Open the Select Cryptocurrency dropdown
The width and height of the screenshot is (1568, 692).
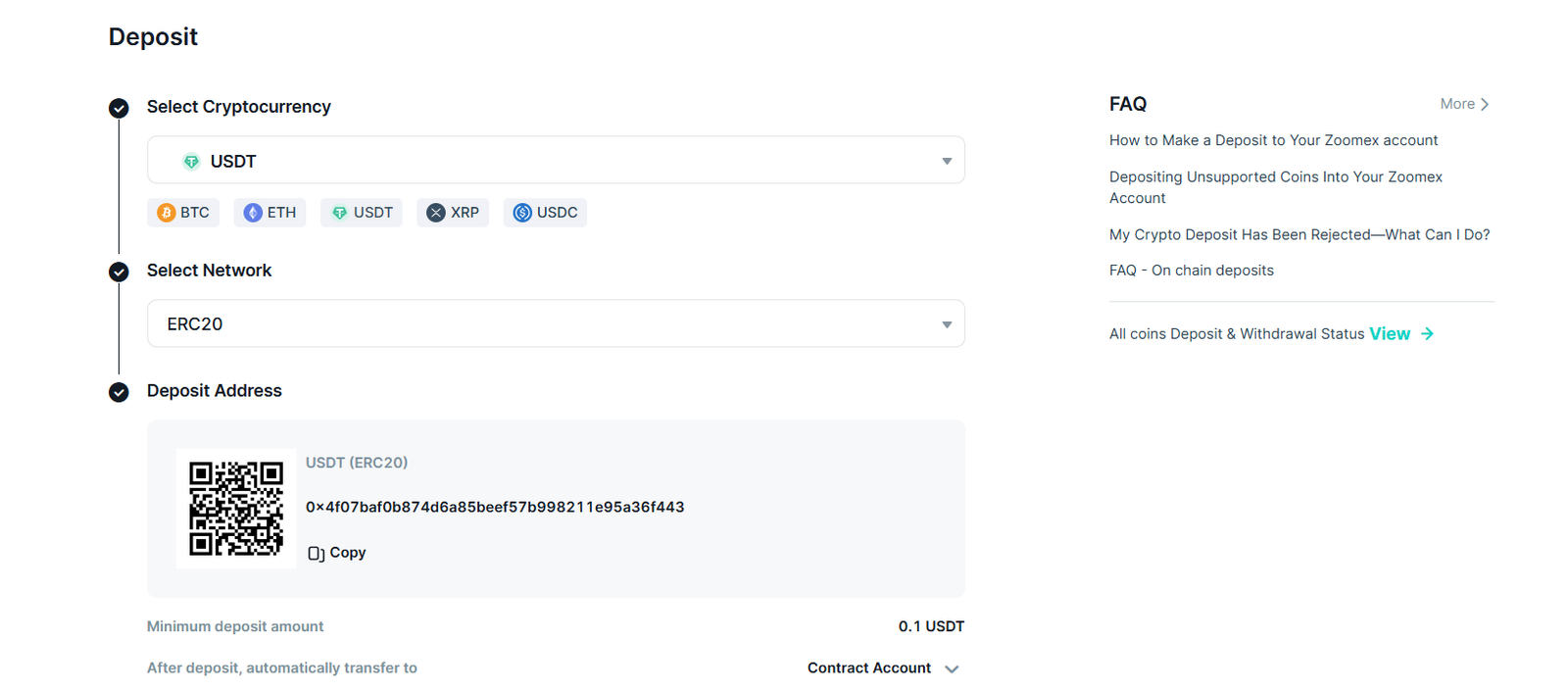point(556,160)
